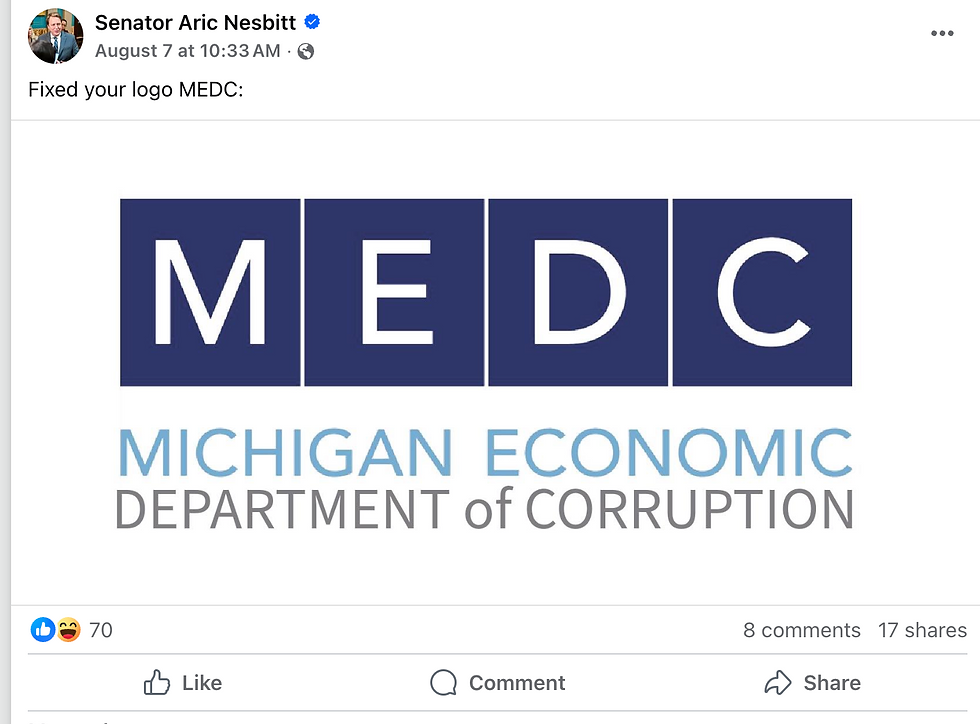This screenshot has width=980, height=724.
Task: Click Senator Aric Nesbitt's profile picture
Action: click(56, 37)
